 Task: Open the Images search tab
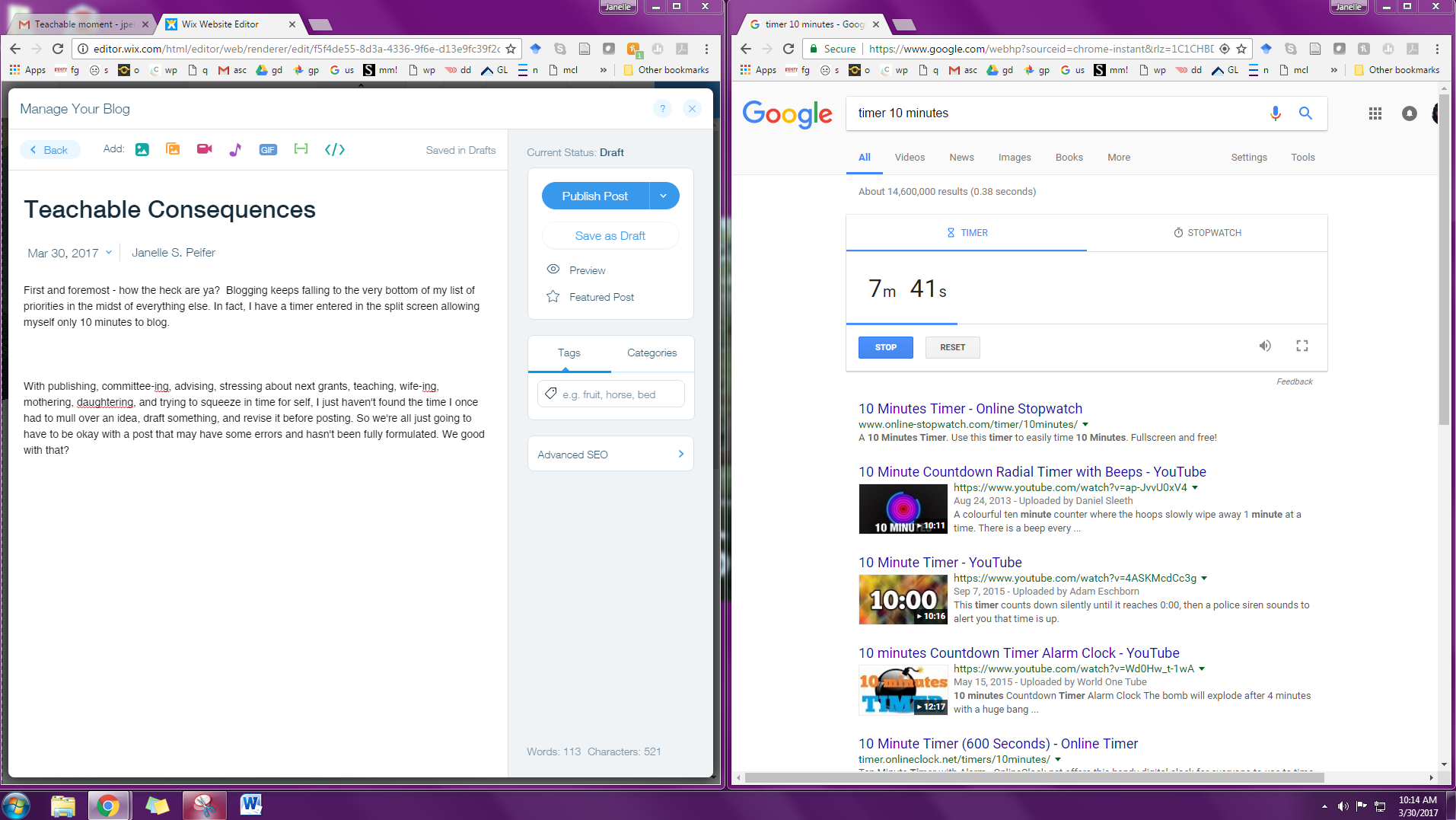coord(1015,158)
